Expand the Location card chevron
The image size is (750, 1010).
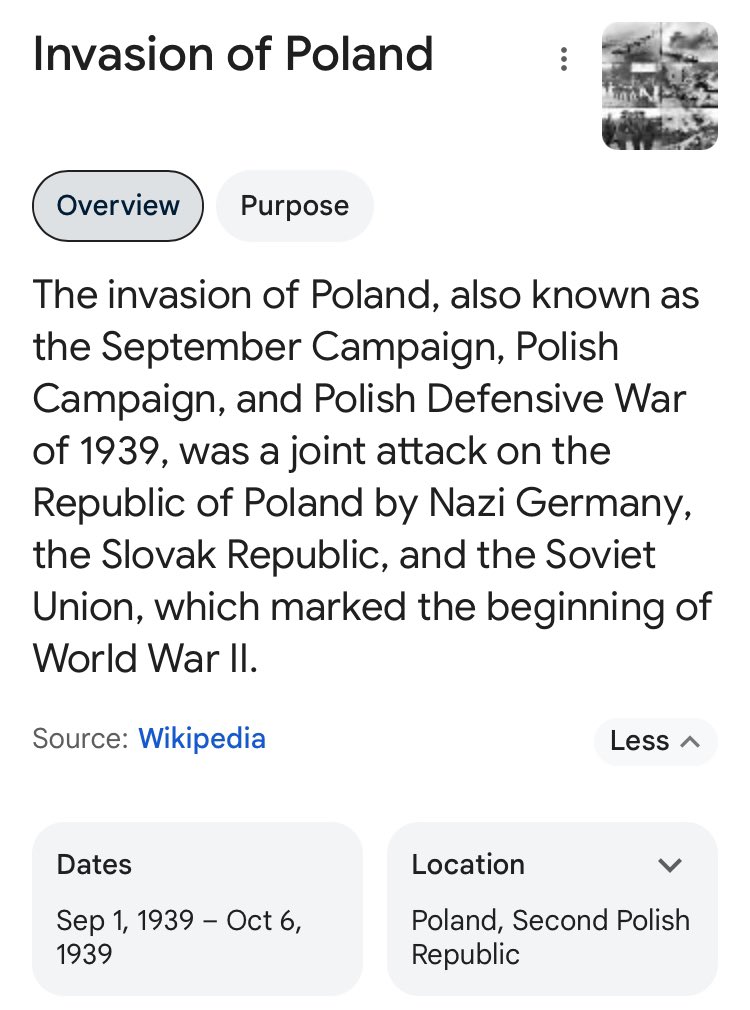tap(670, 865)
